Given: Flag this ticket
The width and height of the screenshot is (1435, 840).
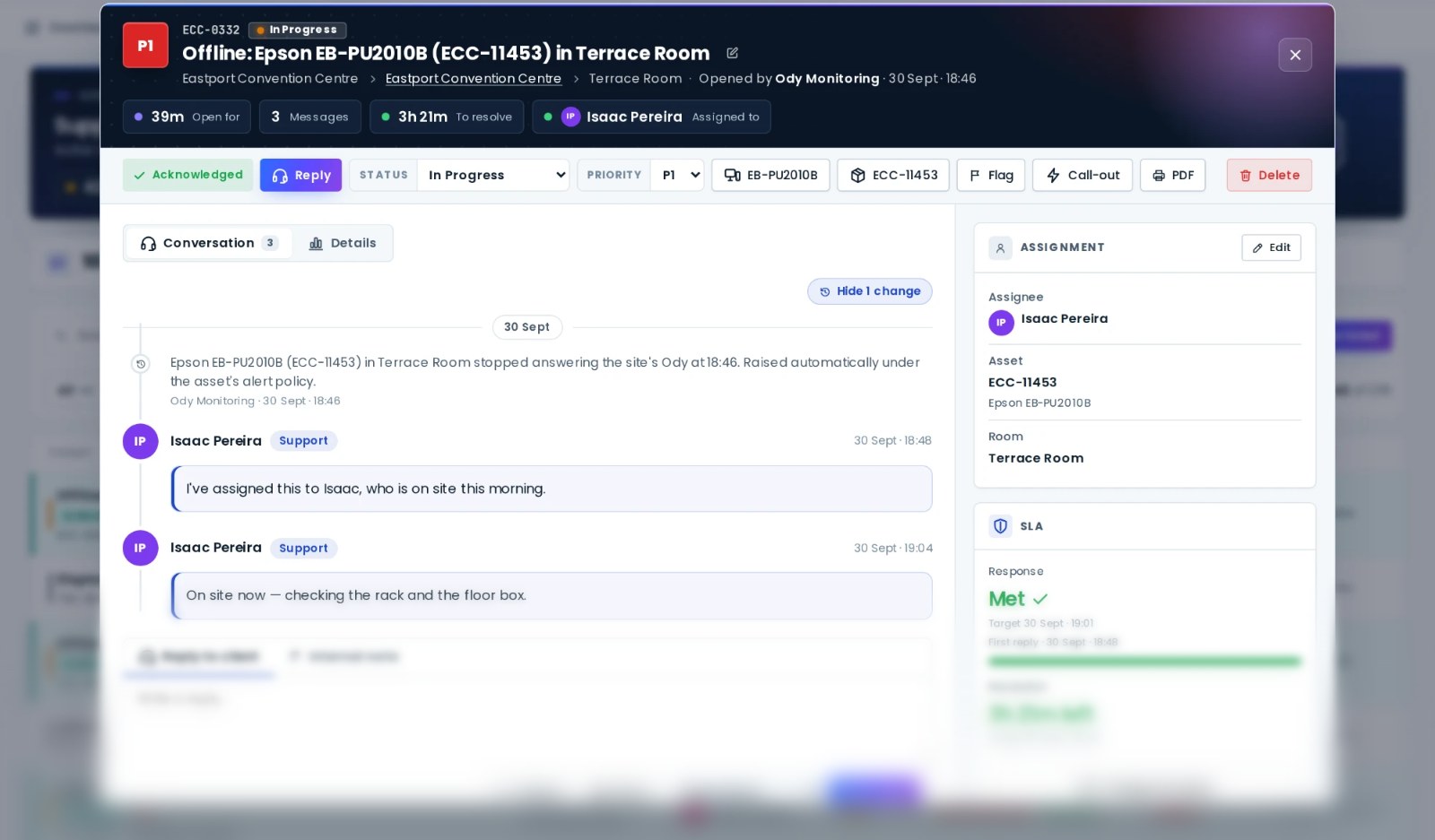Looking at the screenshot, I should click(991, 175).
